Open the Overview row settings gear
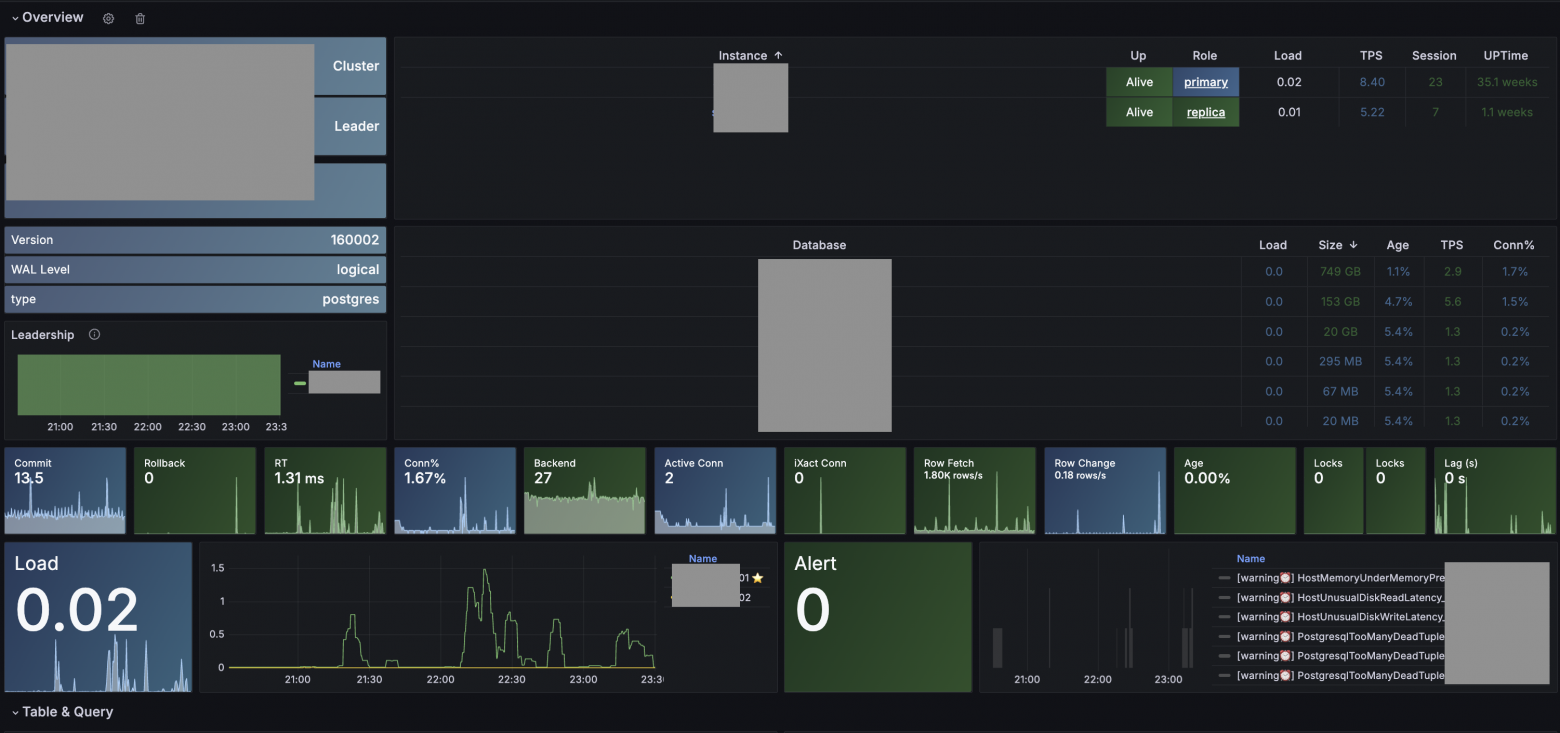The height and width of the screenshot is (733, 1560). [109, 18]
